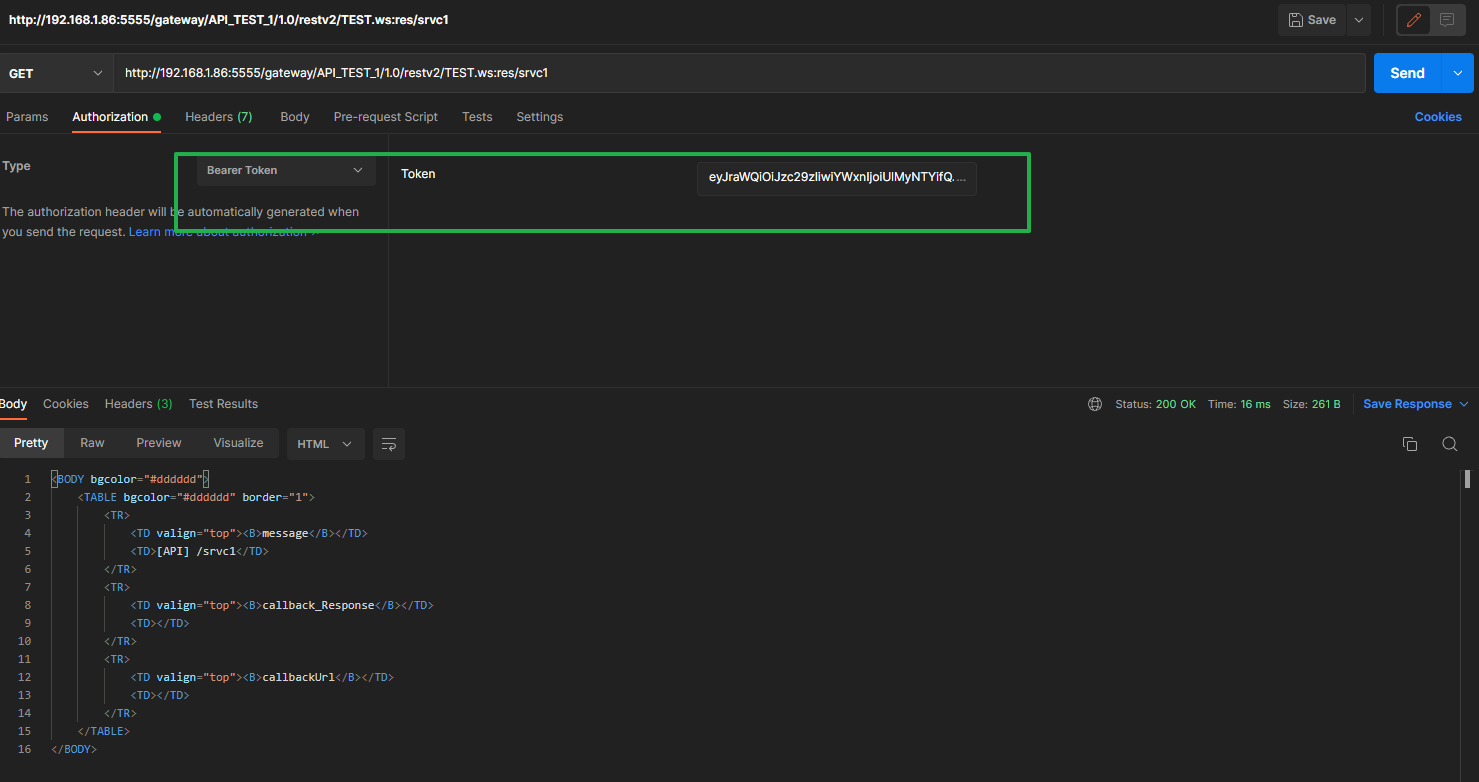Open the Pre-request Script tab
Viewport: 1479px width, 782px height.
385,117
